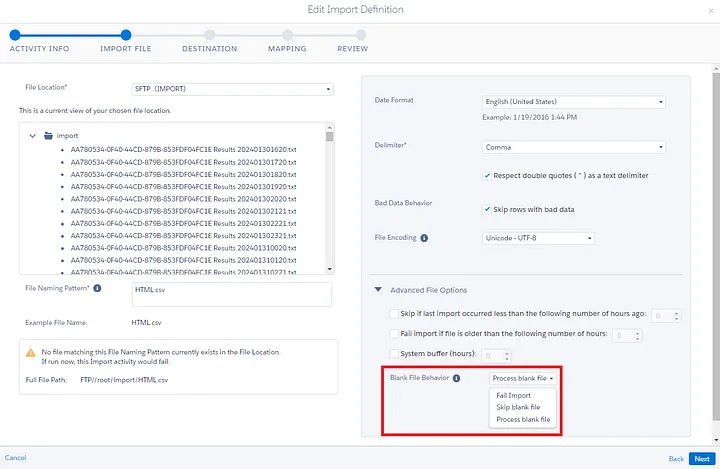Close the Edit Import Definition dialog
The height and width of the screenshot is (469, 720).
coord(711,11)
